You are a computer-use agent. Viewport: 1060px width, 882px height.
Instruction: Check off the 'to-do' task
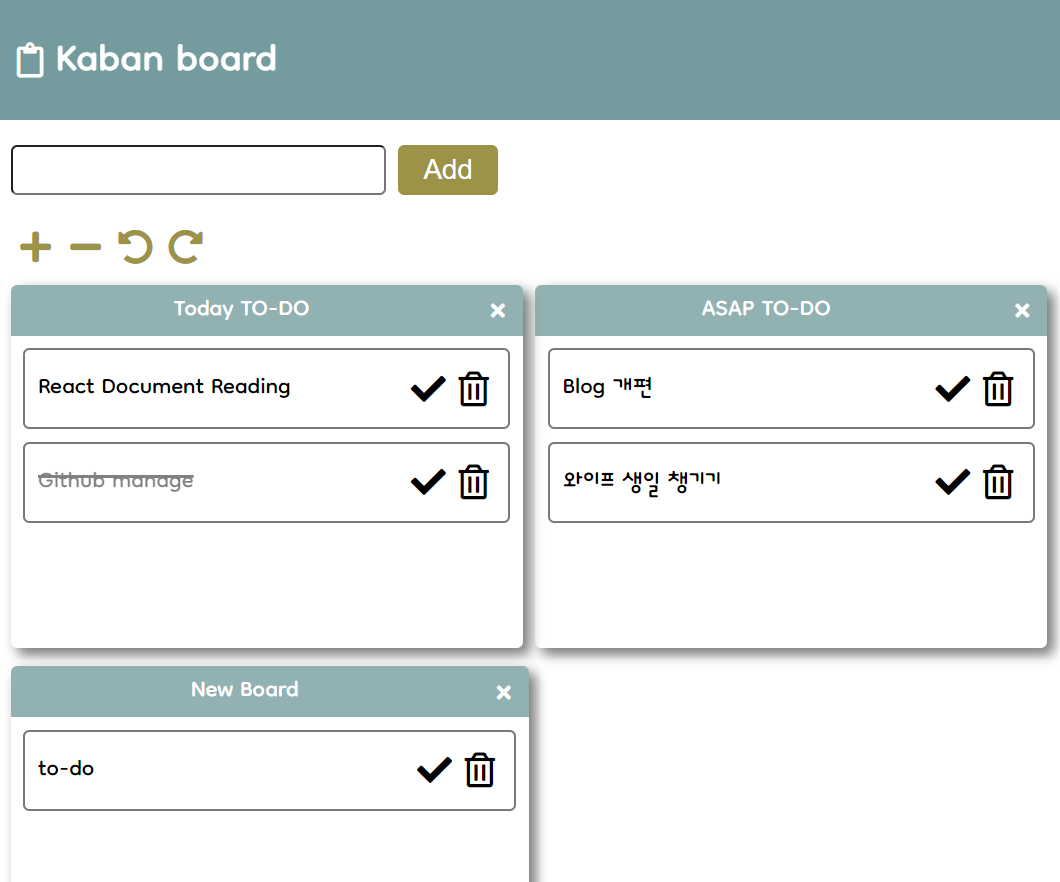coord(433,770)
